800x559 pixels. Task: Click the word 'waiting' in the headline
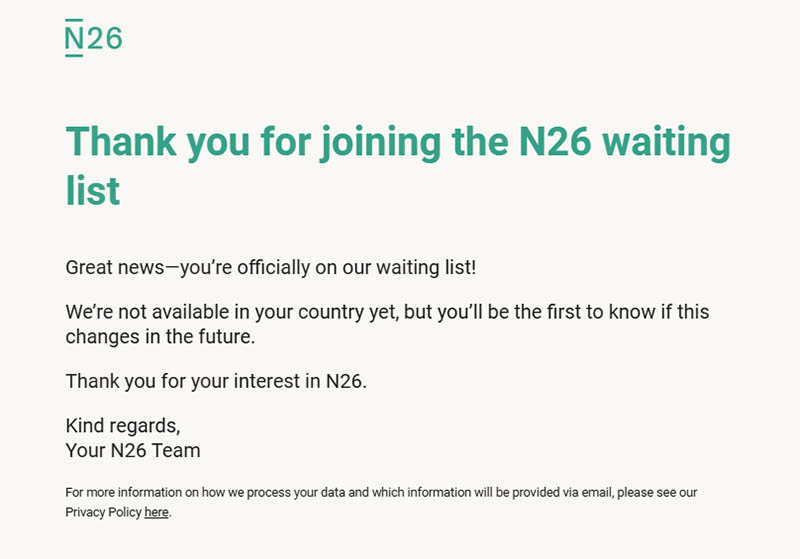[667, 143]
